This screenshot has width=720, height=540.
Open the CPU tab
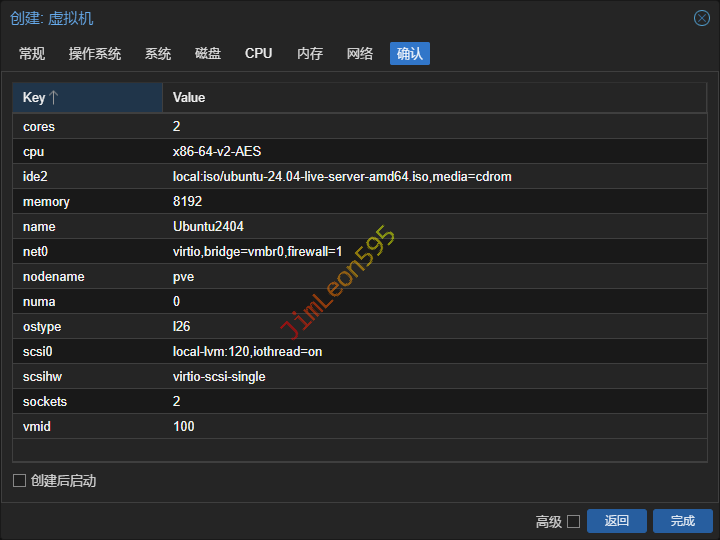pyautogui.click(x=258, y=54)
